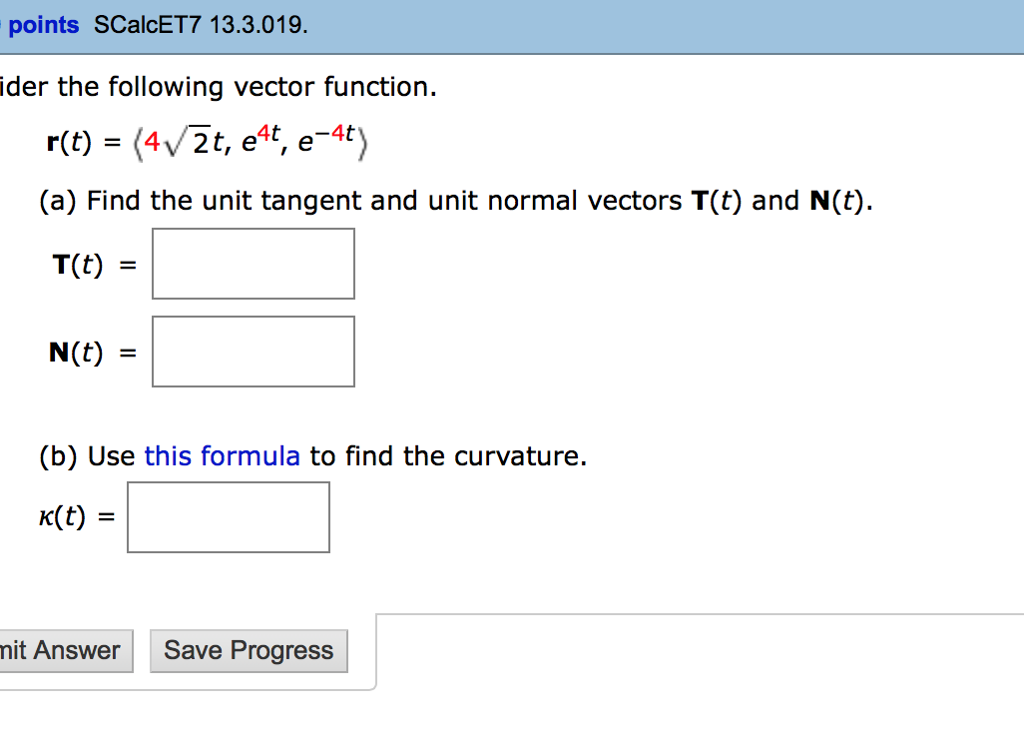This screenshot has height=747, width=1024.
Task: Select the 'ider the following vector function' heading
Action: 220,87
